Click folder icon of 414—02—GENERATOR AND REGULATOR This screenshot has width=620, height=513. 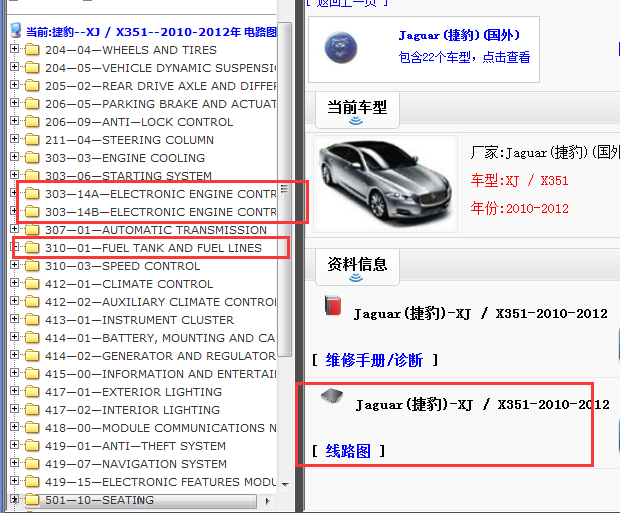[32, 356]
